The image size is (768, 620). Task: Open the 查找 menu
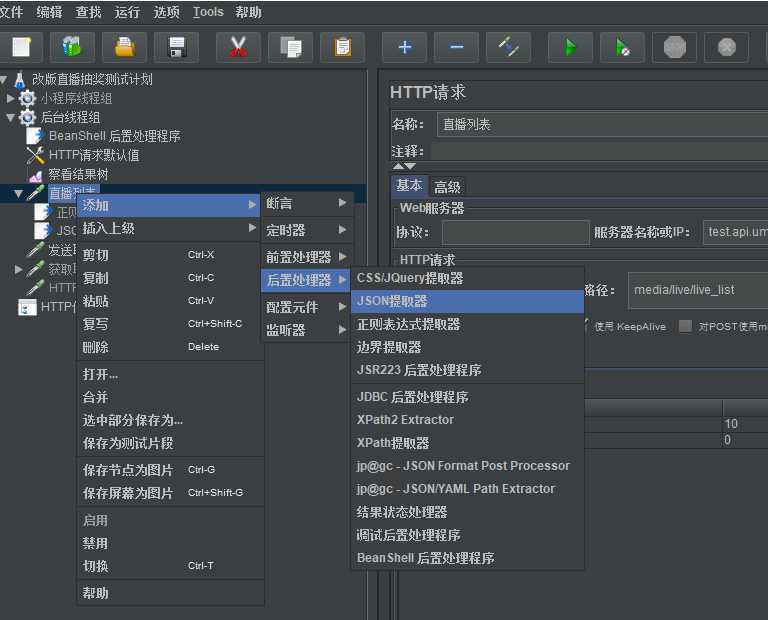pyautogui.click(x=88, y=12)
